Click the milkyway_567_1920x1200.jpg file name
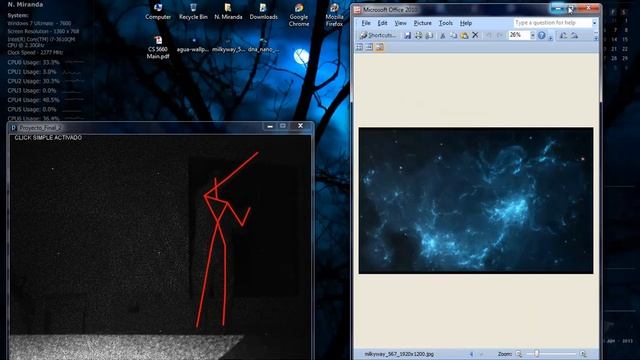 click(x=399, y=354)
